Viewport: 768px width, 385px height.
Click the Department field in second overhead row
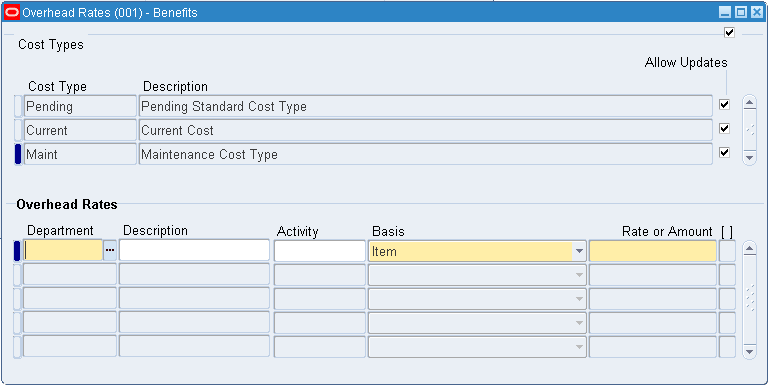pos(70,274)
